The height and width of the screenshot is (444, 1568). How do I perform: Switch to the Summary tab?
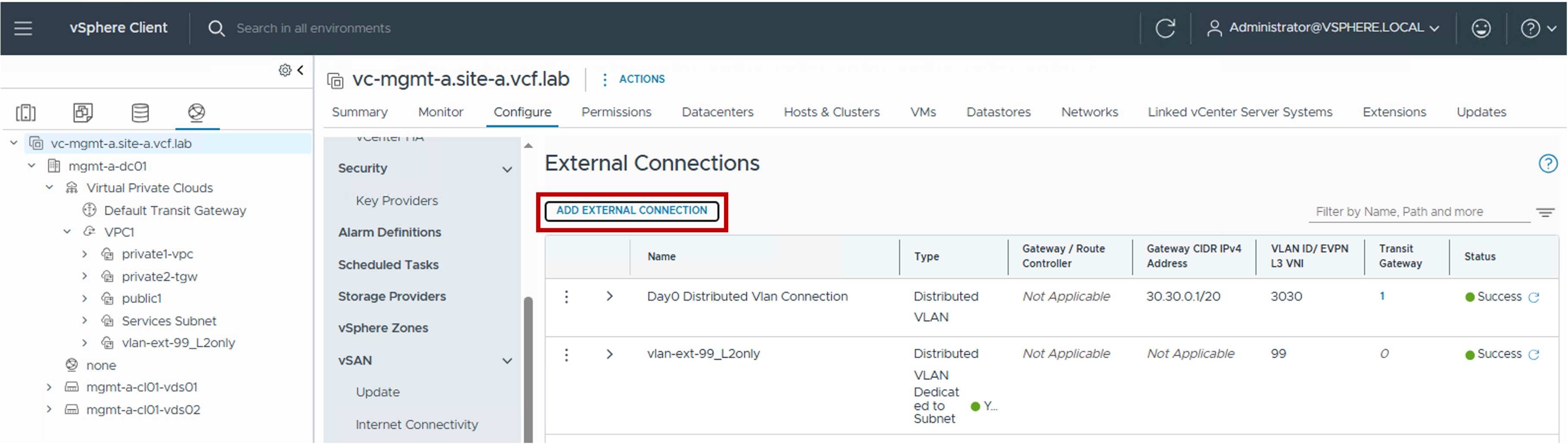click(x=360, y=112)
